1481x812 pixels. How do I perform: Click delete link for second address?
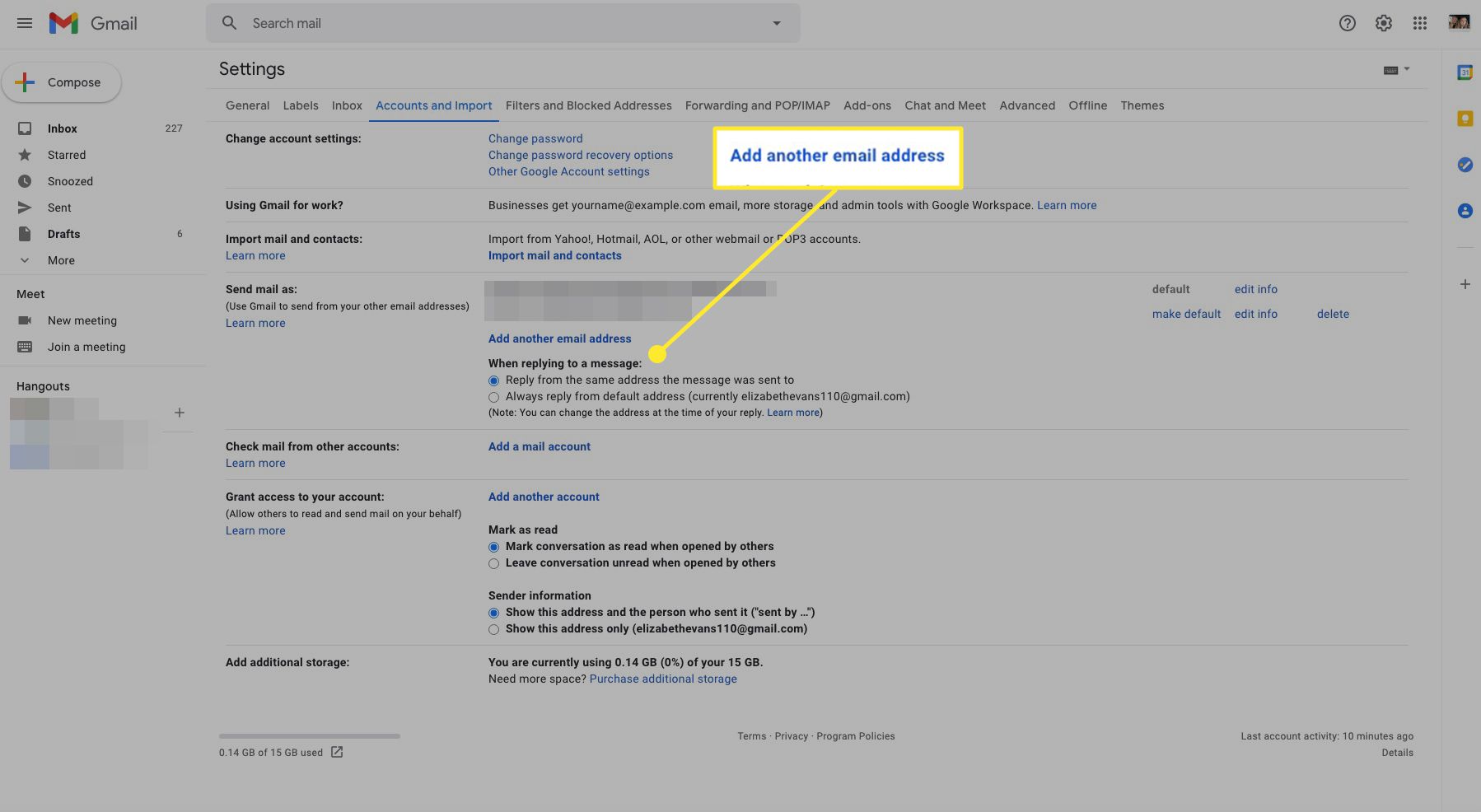coord(1333,314)
